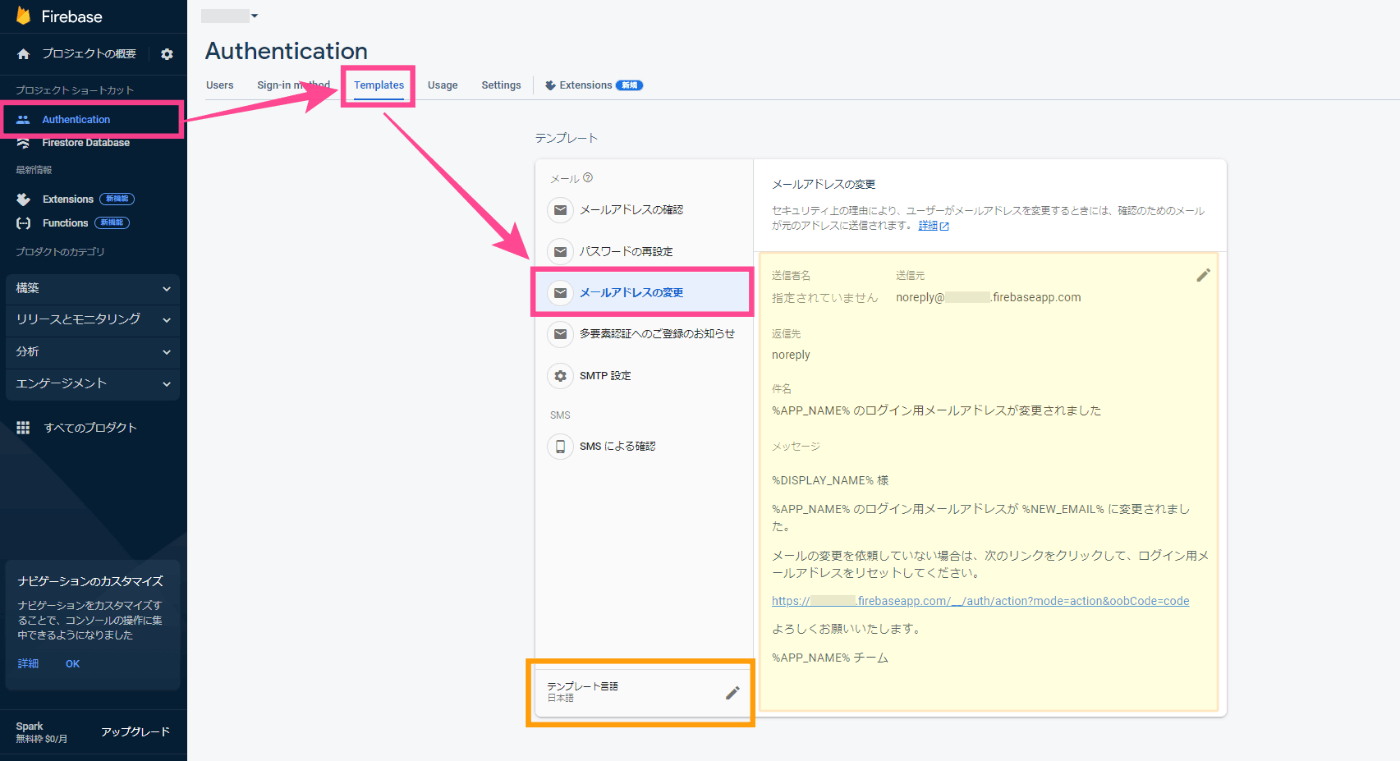Open the external link icon beside 詳細

click(944, 226)
